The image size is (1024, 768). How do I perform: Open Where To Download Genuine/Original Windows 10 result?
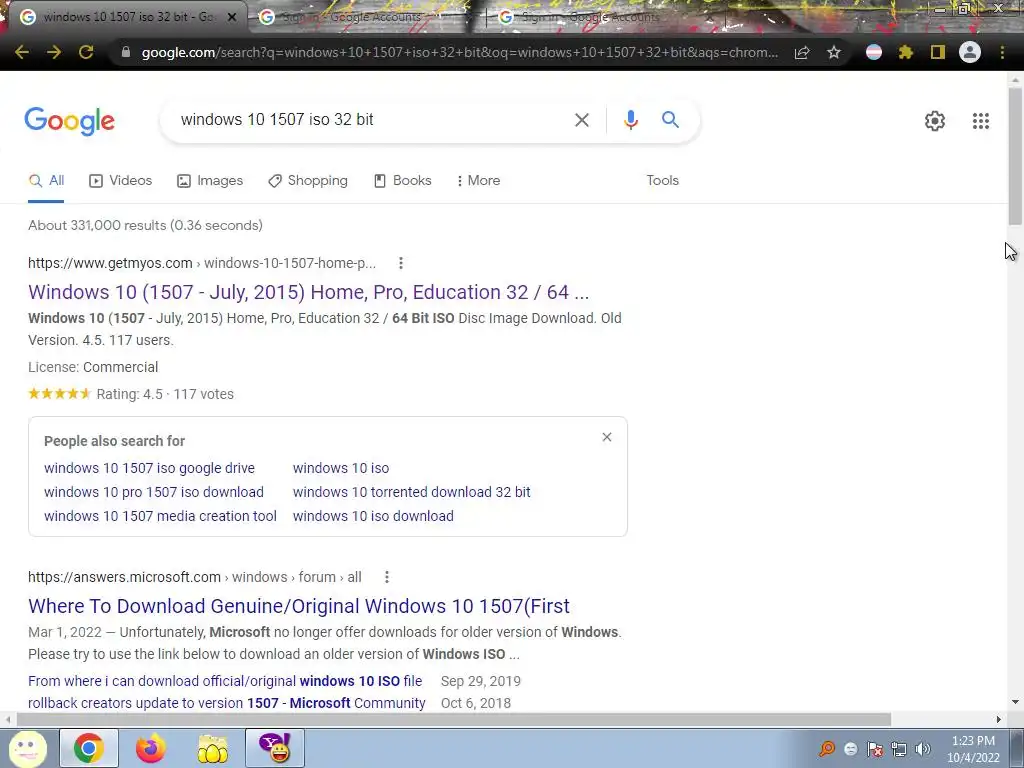tap(298, 606)
